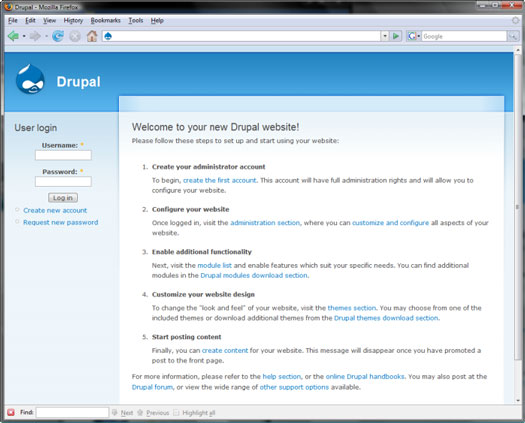Open the search engine selector dropdown
525x423 pixels.
pyautogui.click(x=419, y=36)
